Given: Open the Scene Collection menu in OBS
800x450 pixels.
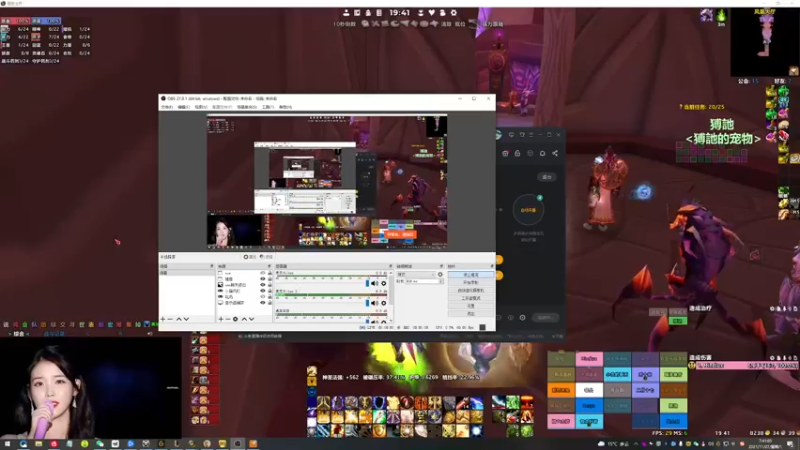Looking at the screenshot, I should pos(247,107).
